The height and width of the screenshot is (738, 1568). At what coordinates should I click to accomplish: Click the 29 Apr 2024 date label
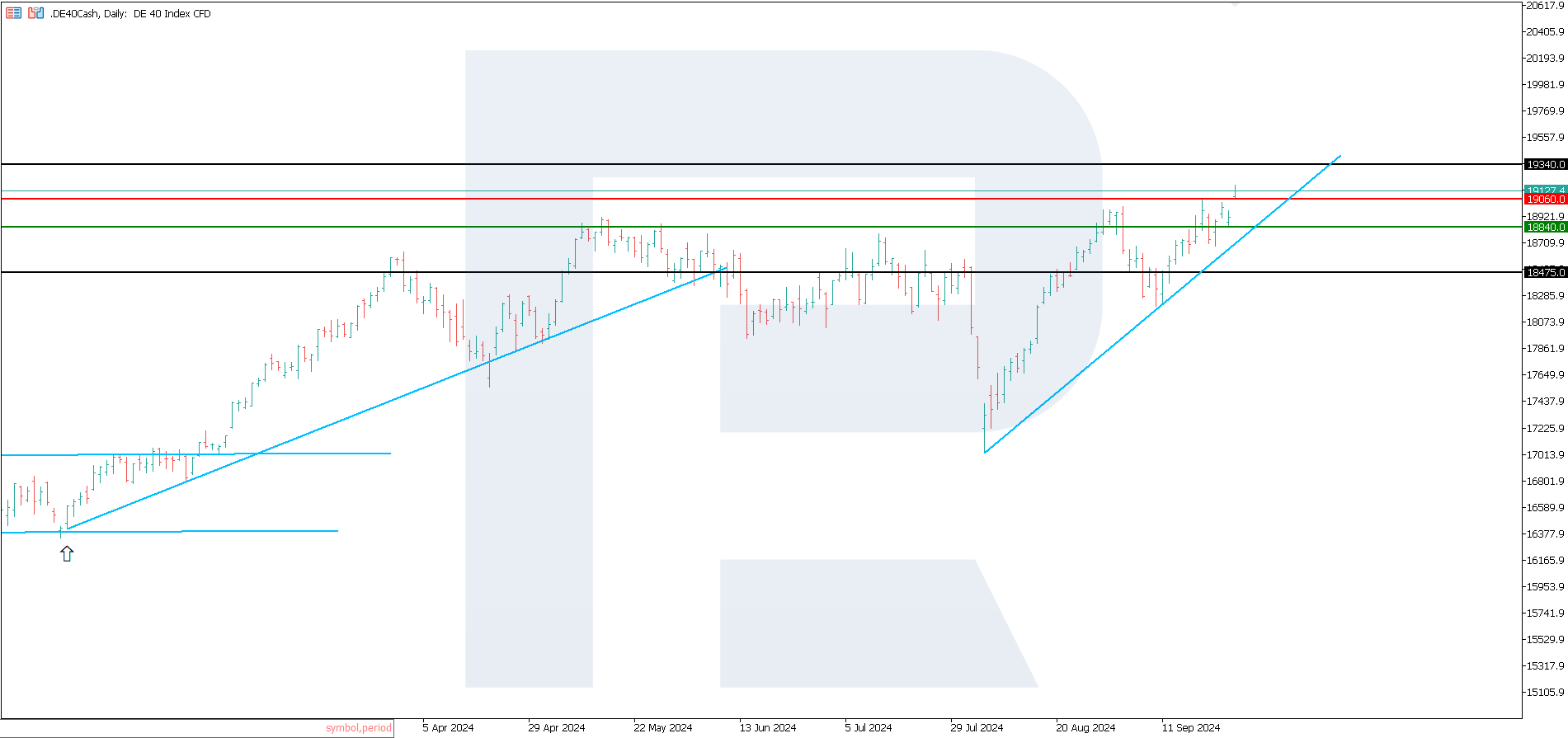(557, 728)
